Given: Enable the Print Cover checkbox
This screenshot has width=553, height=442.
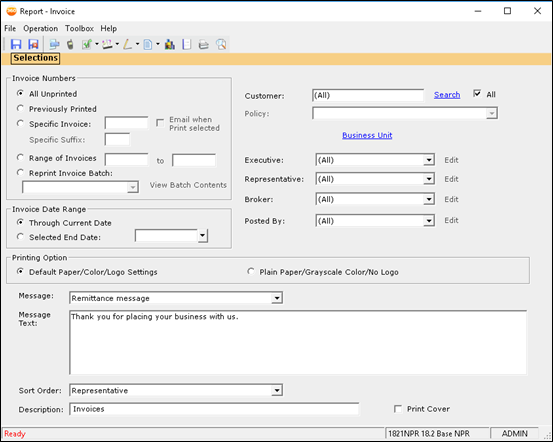Looking at the screenshot, I should coord(398,409).
